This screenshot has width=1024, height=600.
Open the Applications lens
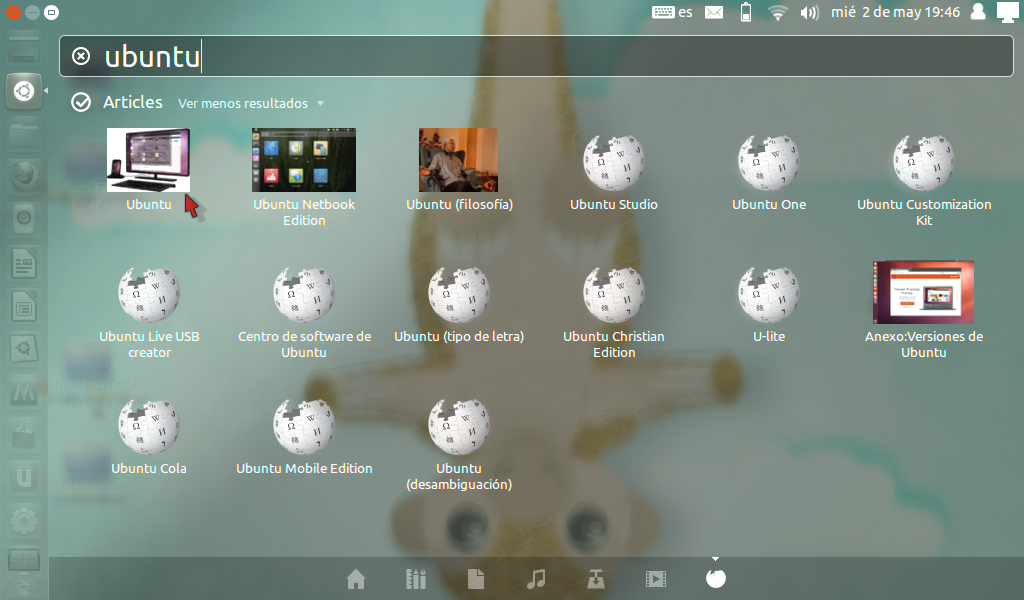coord(415,578)
